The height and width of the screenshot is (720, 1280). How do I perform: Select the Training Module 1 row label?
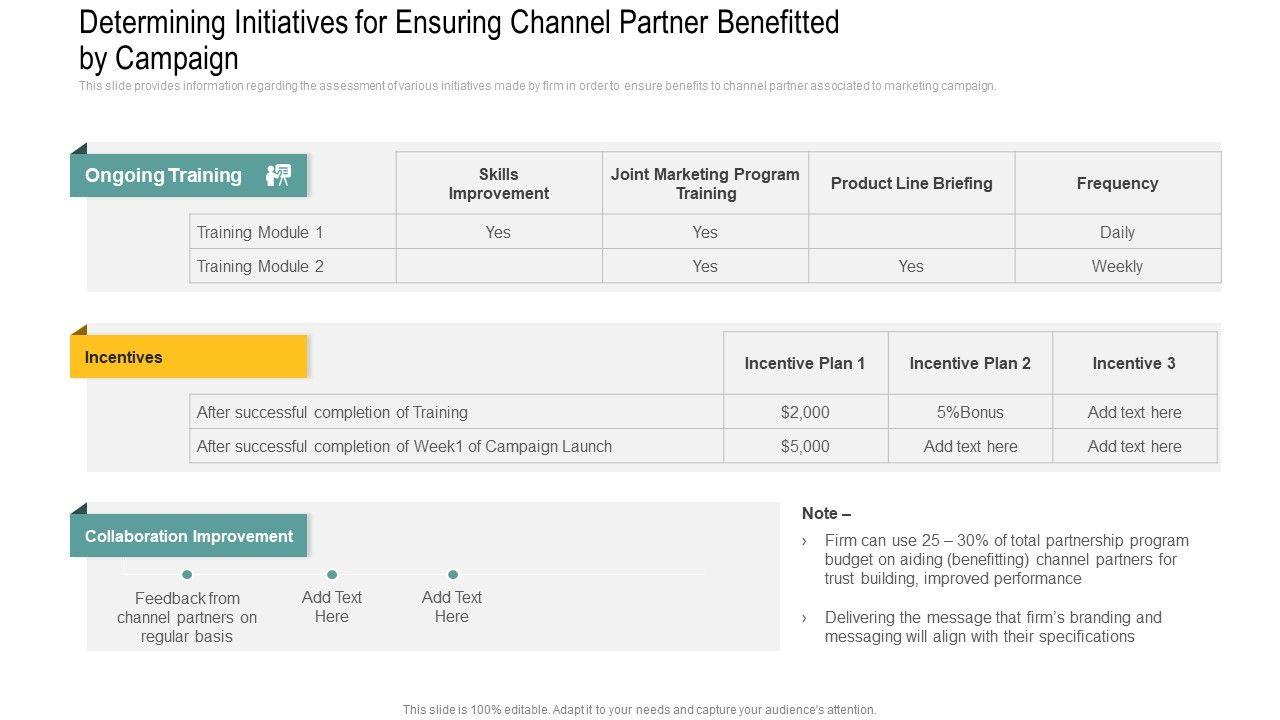[260, 232]
